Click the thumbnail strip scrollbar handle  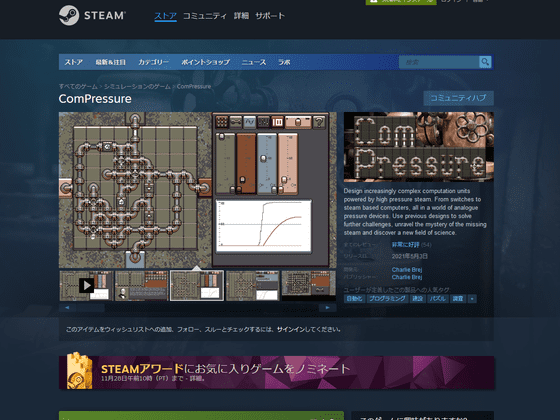(90, 308)
